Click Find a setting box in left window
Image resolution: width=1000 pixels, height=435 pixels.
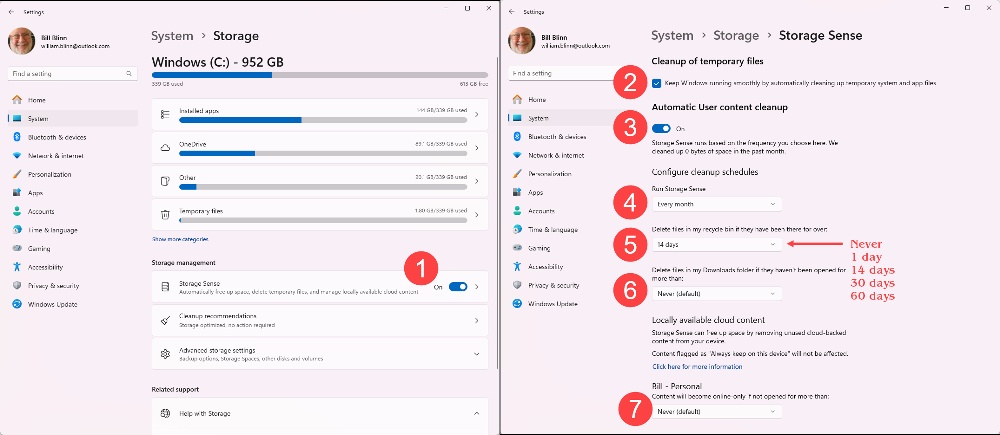point(73,74)
